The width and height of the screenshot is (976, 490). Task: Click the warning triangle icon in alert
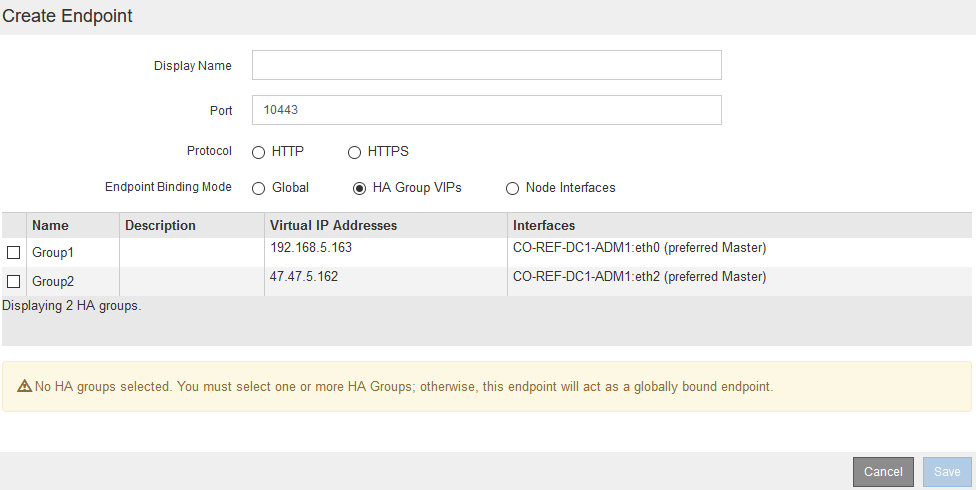tap(25, 386)
